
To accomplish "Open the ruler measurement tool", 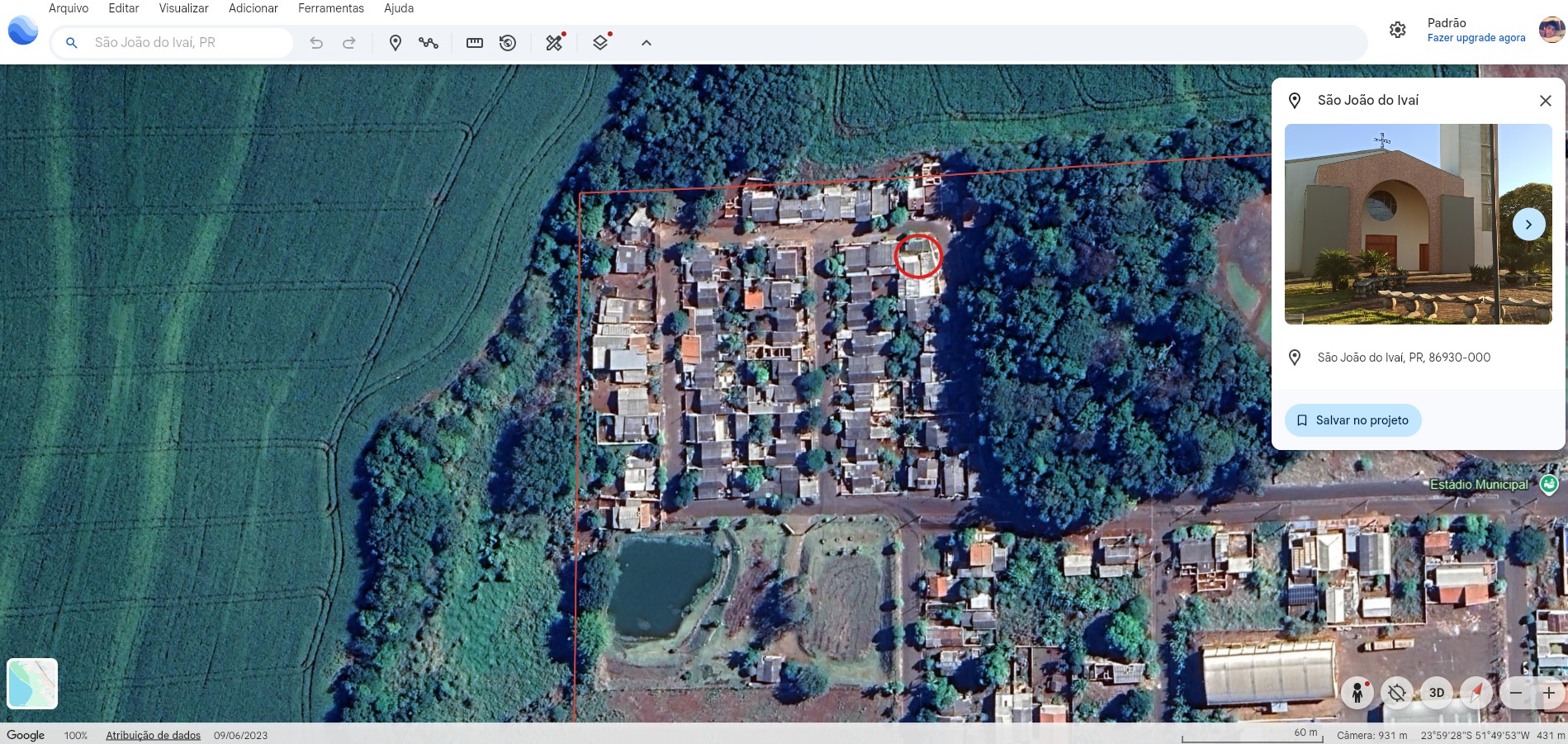I will click(474, 43).
